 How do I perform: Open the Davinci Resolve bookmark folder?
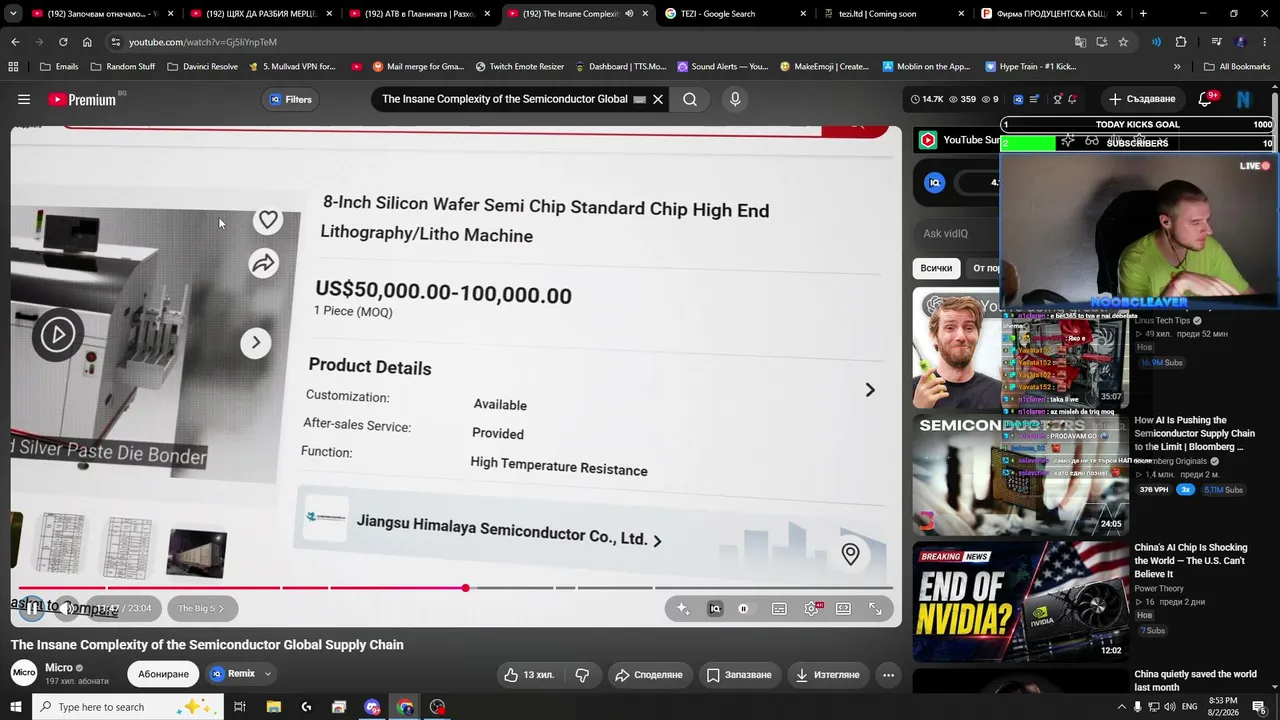[203, 67]
